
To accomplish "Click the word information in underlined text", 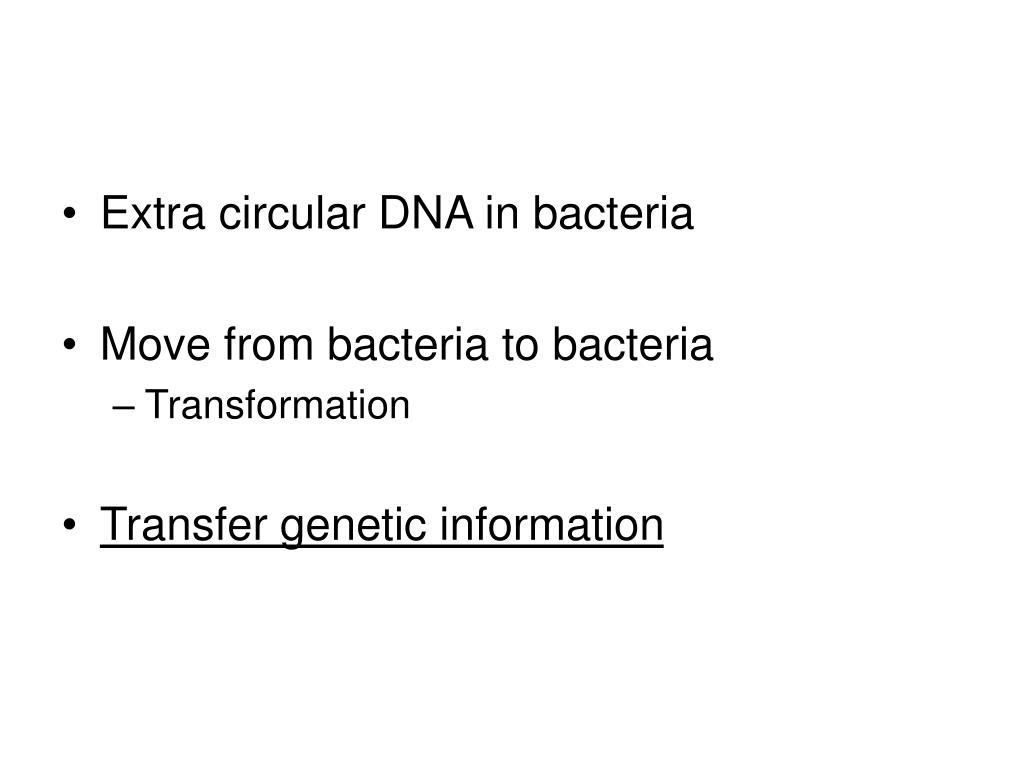I will click(x=552, y=524).
